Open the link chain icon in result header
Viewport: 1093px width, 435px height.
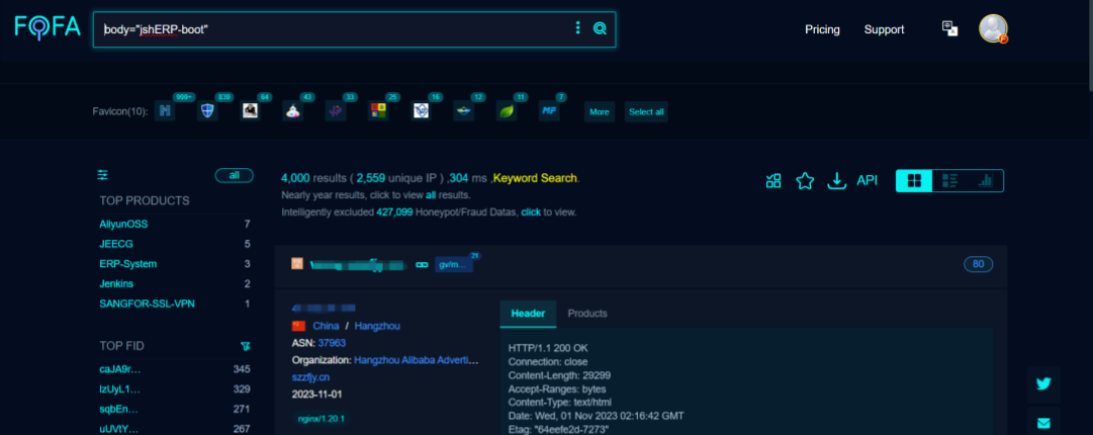pyautogui.click(x=421, y=265)
